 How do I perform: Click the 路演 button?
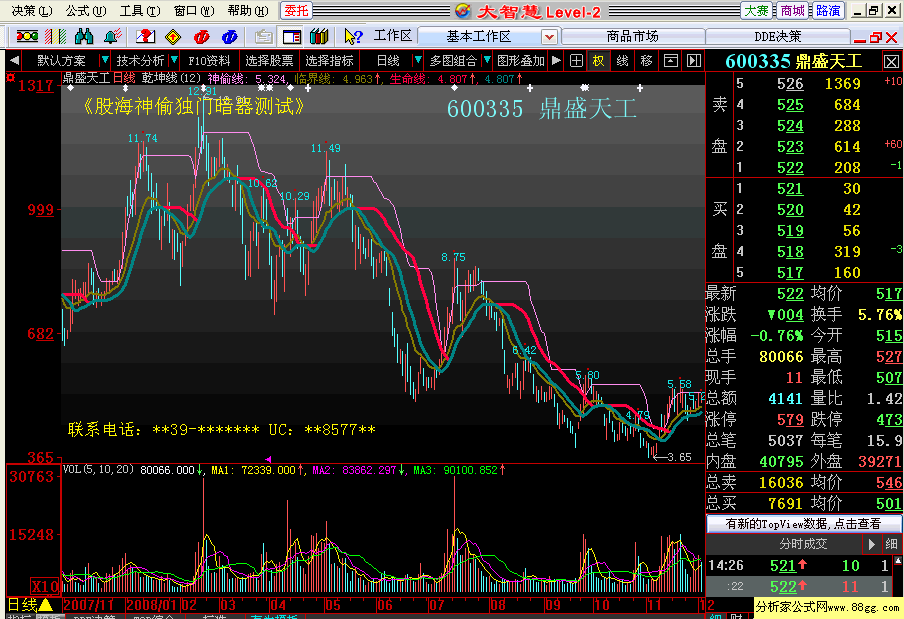coord(828,11)
